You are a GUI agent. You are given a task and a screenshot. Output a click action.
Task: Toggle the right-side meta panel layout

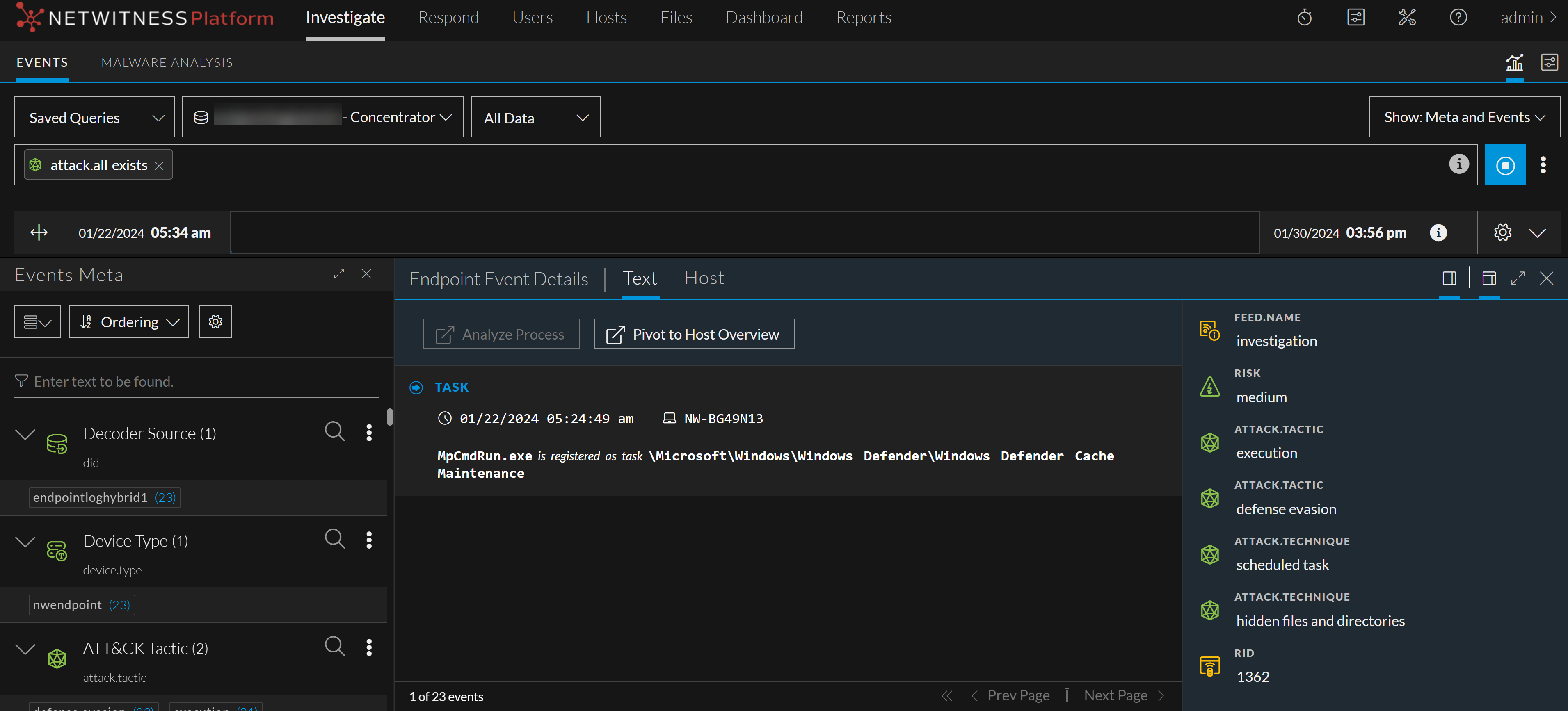pos(1449,278)
